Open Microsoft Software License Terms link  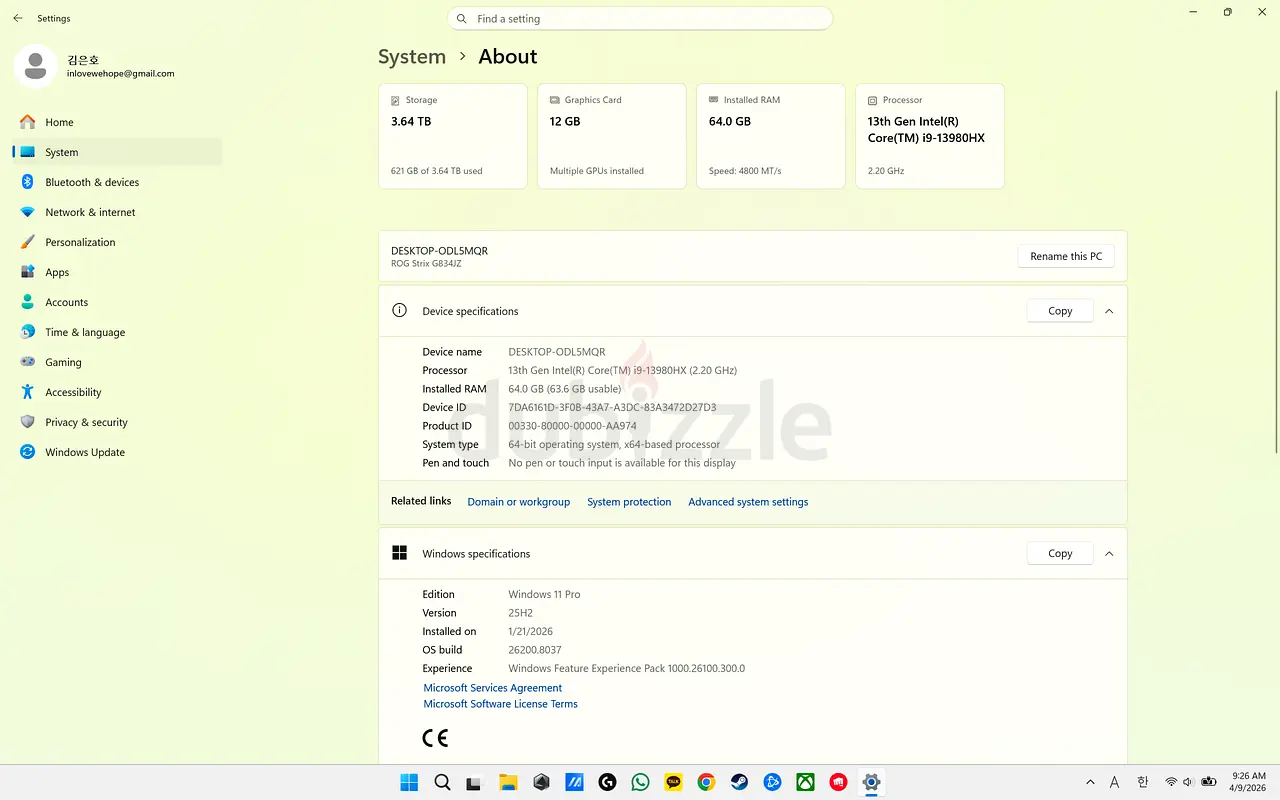point(500,704)
